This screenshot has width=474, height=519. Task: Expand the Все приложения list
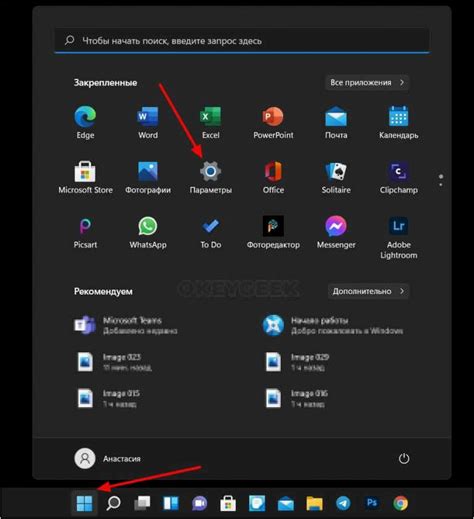[367, 82]
